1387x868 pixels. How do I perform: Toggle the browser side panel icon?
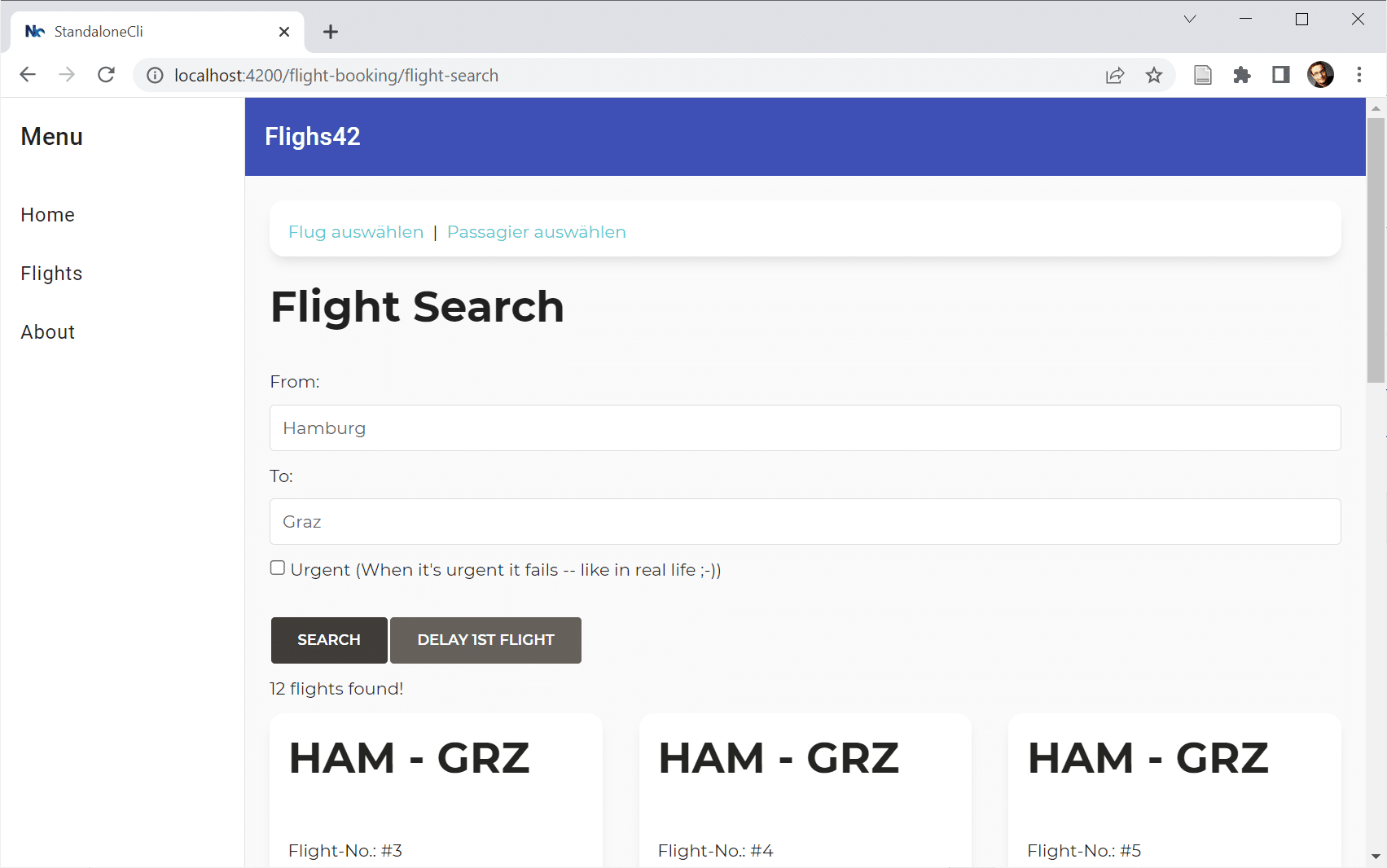point(1280,76)
